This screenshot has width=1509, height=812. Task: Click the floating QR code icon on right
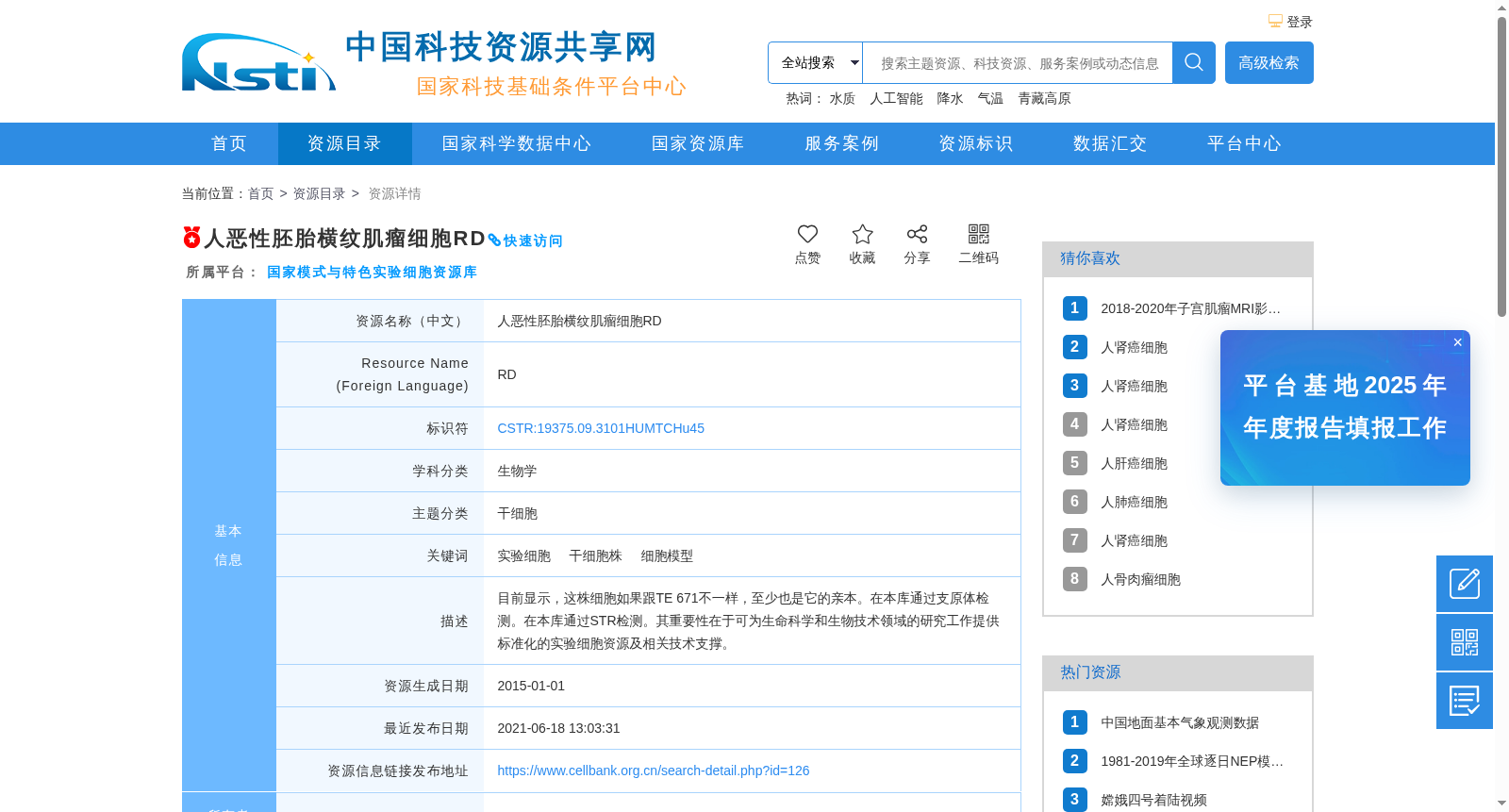click(x=1465, y=642)
